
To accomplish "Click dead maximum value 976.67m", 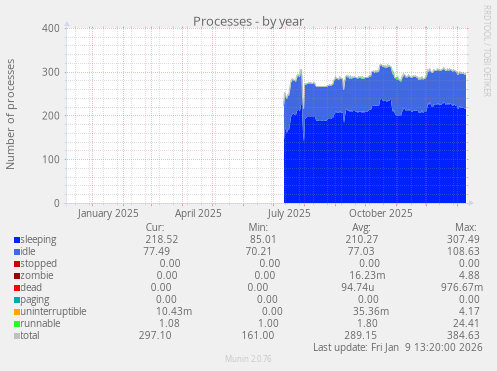I will click(462, 287).
